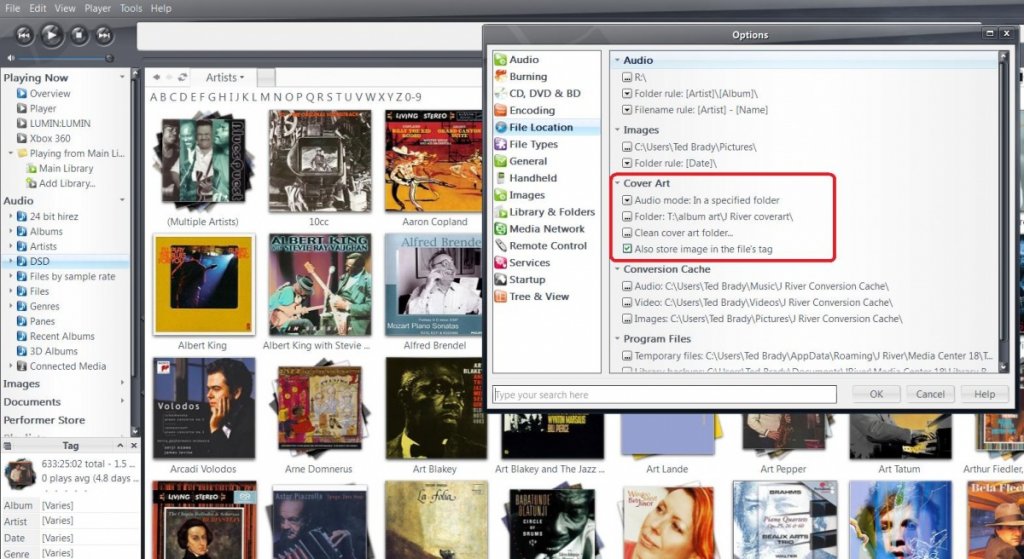Select CD, DVD & BD options
Image resolution: width=1024 pixels, height=559 pixels.
(x=545, y=93)
